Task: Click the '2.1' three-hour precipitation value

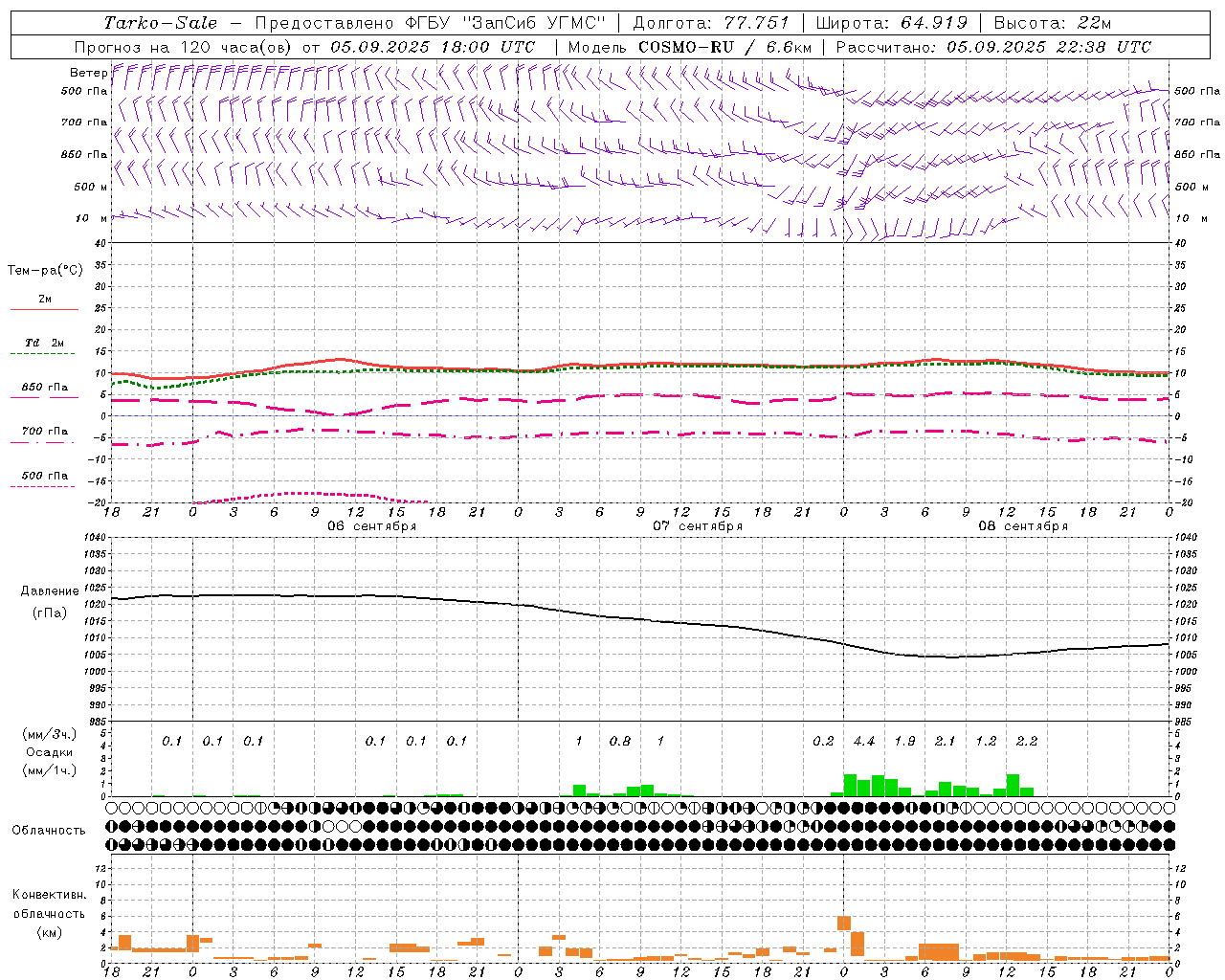Action: [x=946, y=742]
